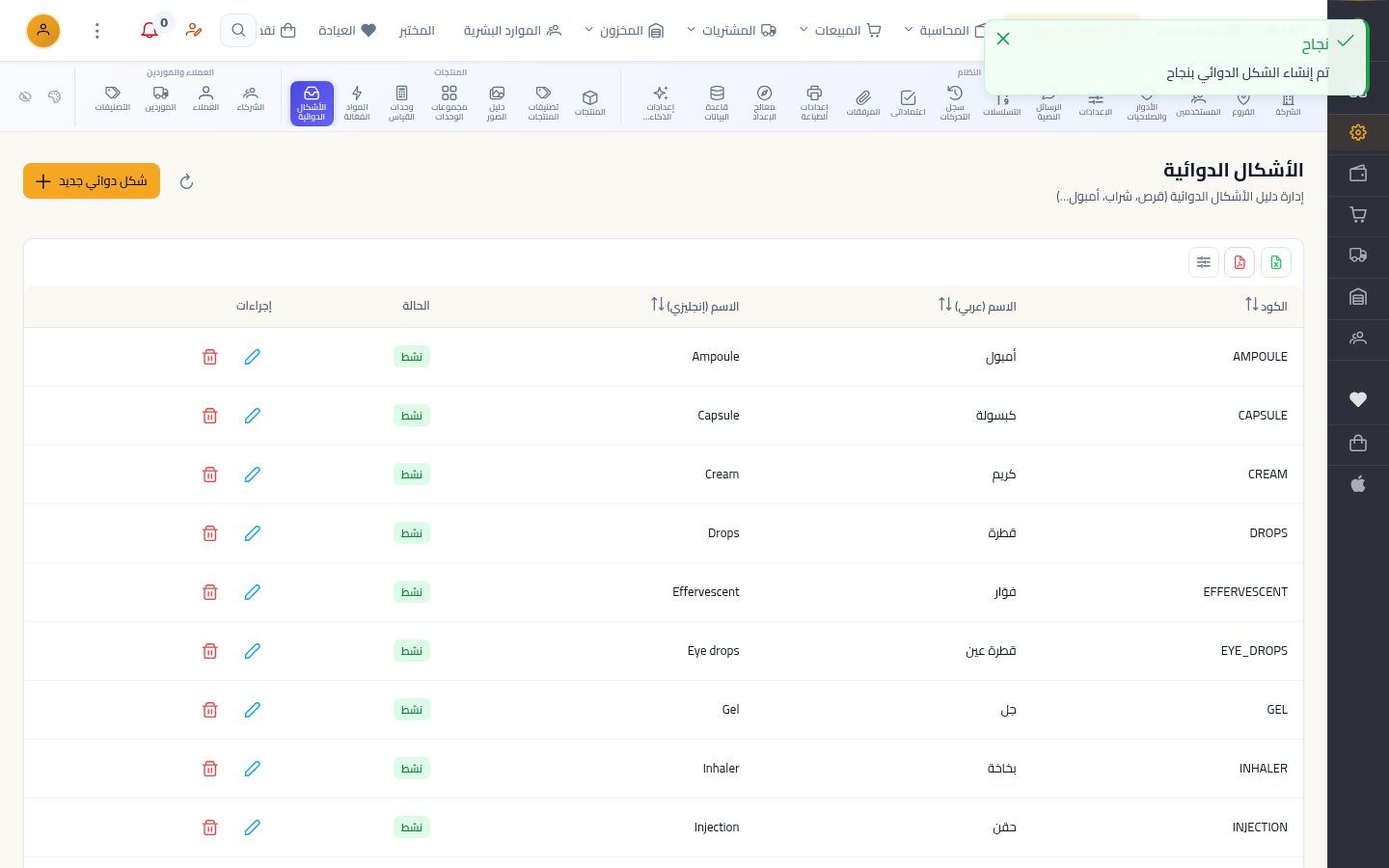Viewport: 1389px width, 868px height.
Task: Expand المخزون inventory menu
Action: (x=624, y=31)
